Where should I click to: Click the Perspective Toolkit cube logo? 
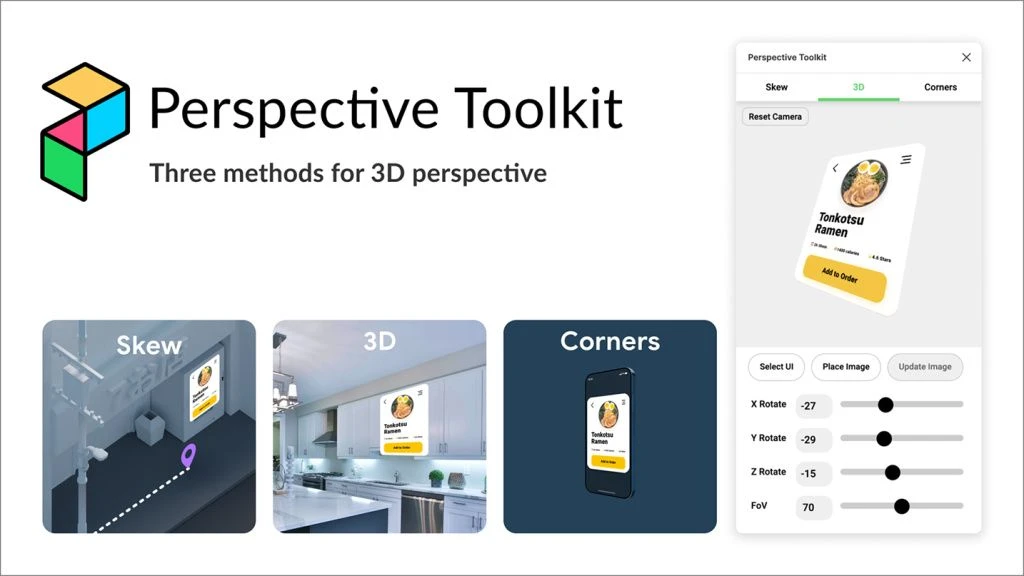coord(85,130)
